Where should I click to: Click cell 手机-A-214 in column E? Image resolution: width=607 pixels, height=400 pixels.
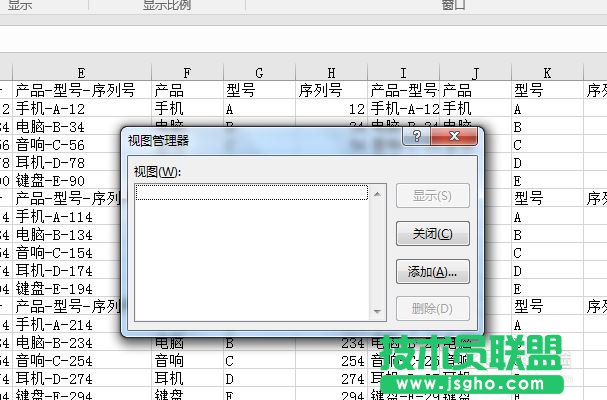tap(67, 325)
